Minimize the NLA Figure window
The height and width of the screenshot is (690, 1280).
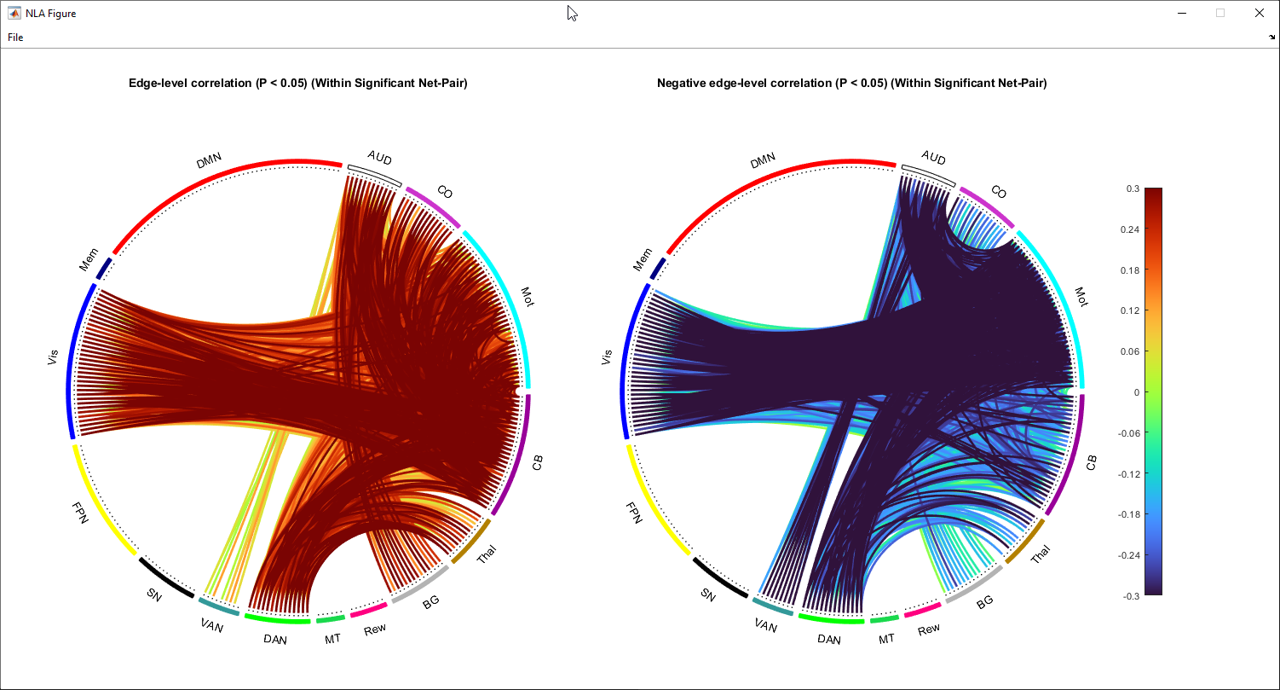click(x=1183, y=13)
